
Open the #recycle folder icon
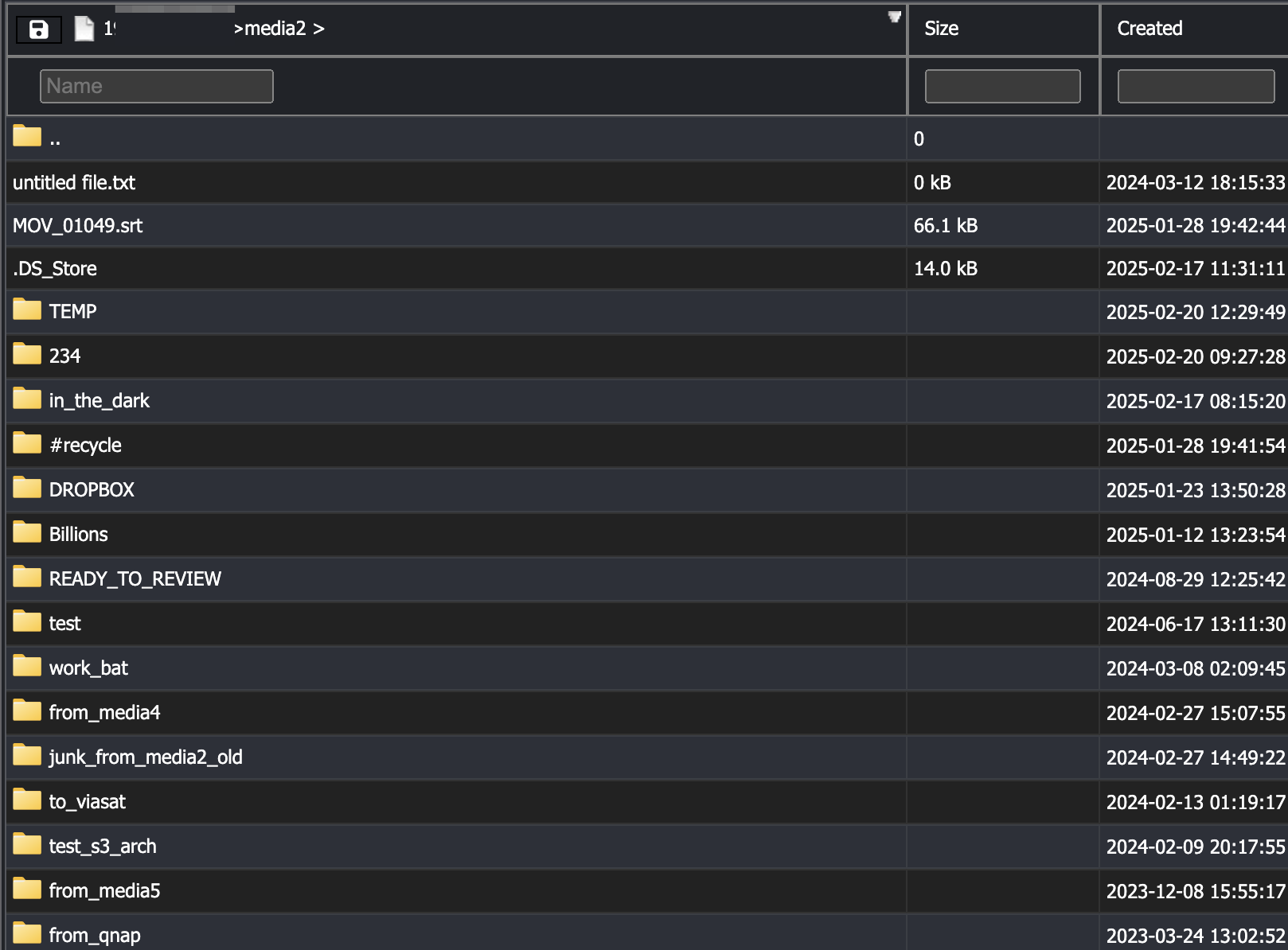(27, 442)
